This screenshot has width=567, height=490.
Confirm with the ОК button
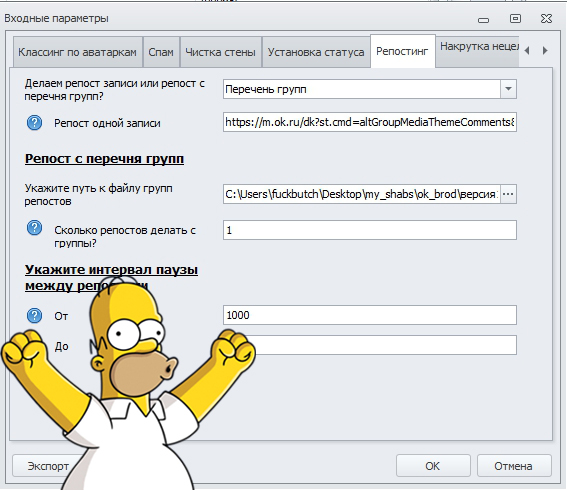coord(433,466)
